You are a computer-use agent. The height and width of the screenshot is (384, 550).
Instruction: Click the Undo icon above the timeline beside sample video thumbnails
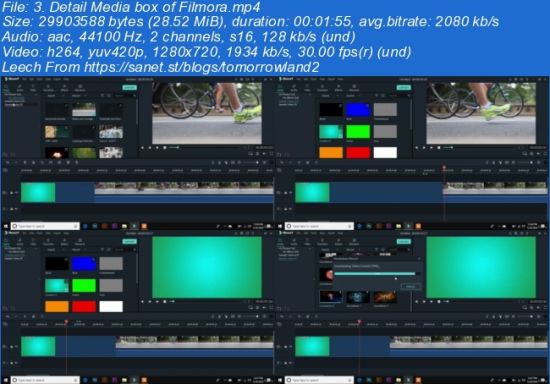click(x=8, y=163)
